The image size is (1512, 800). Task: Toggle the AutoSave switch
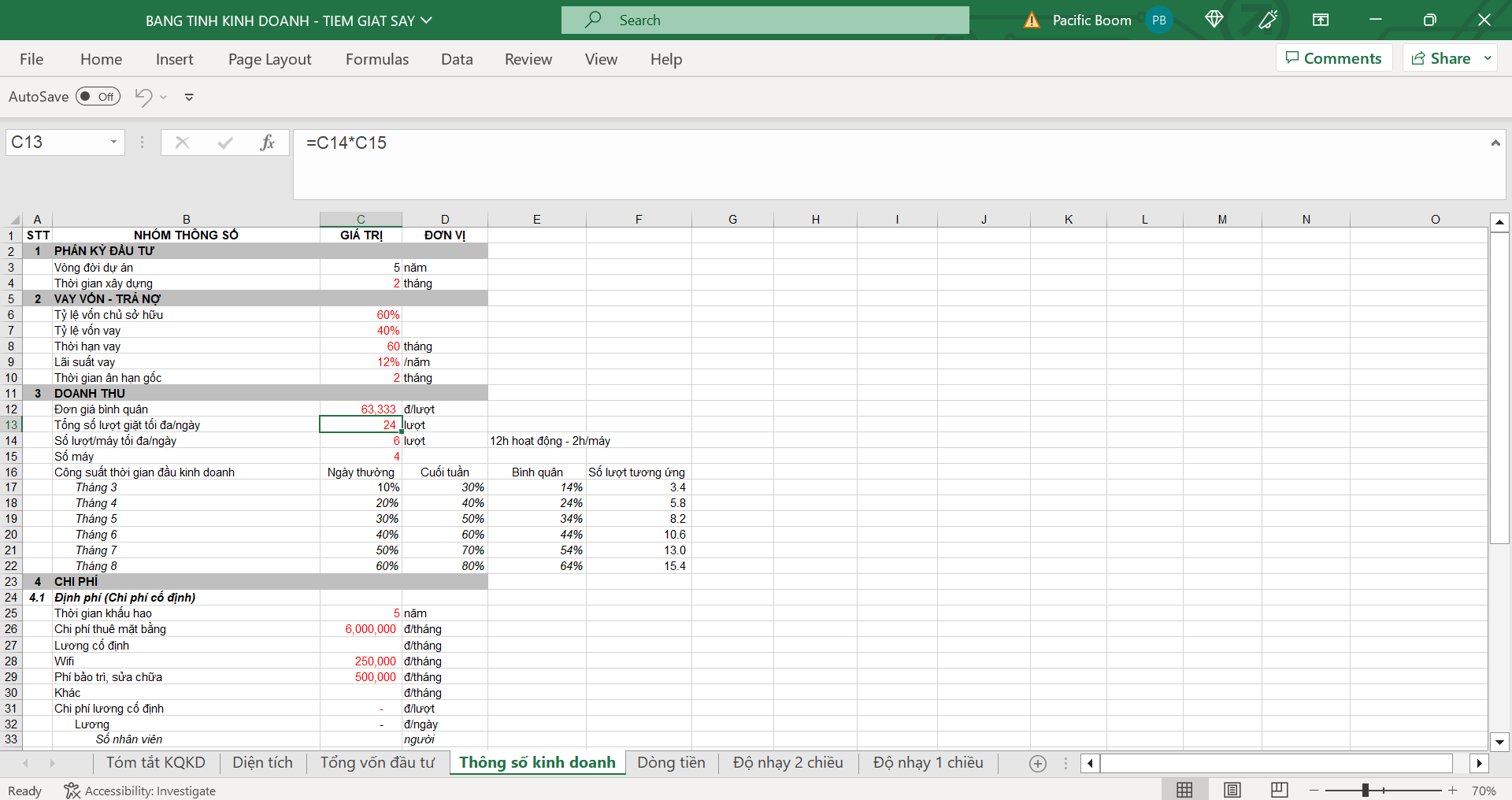click(x=98, y=97)
